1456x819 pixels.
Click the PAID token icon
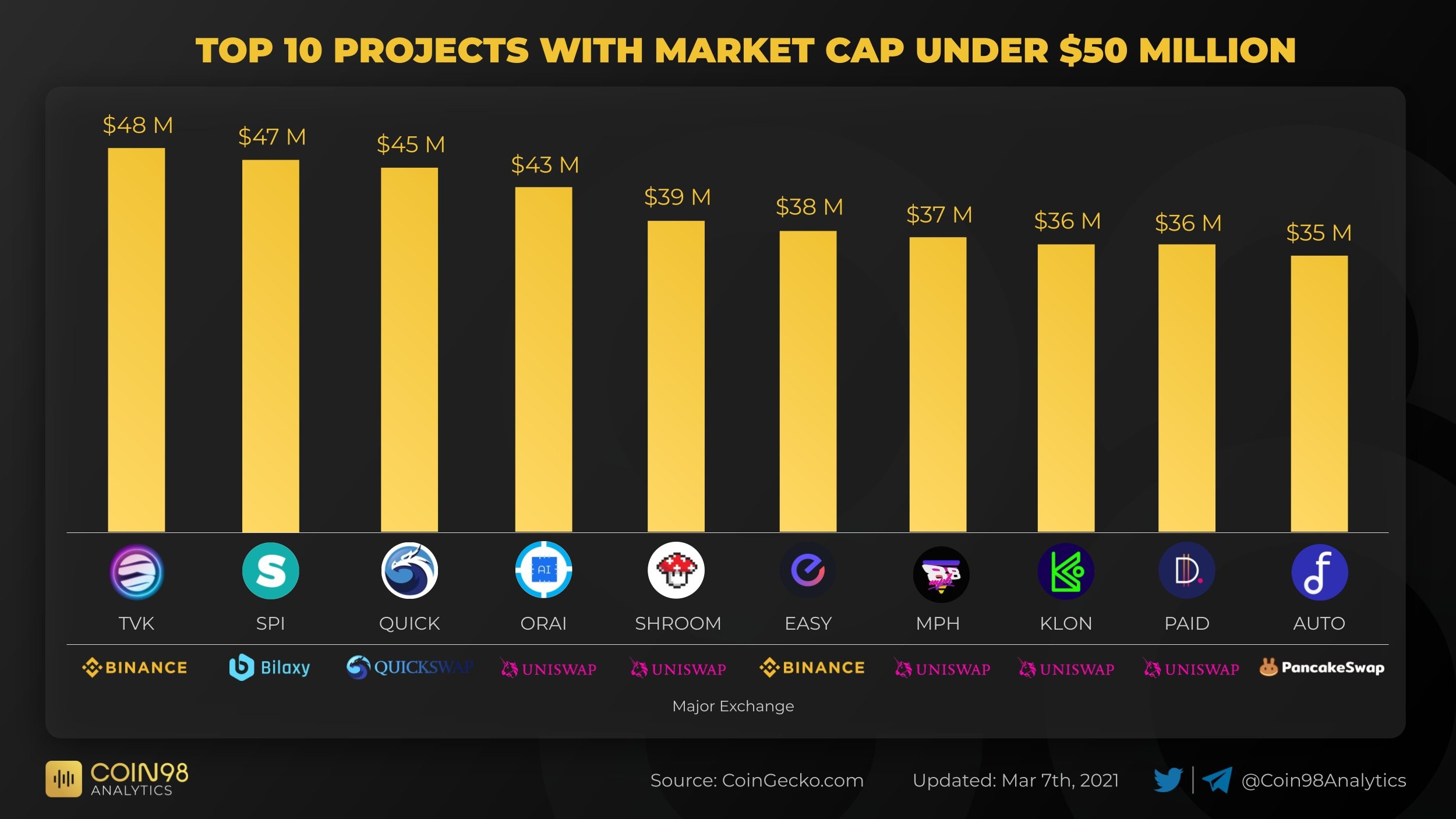click(x=1187, y=571)
